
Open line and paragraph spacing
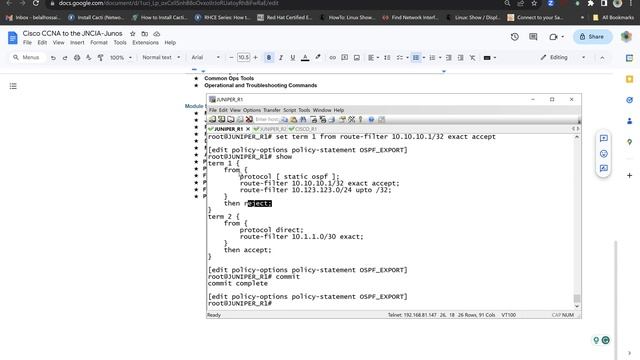387,58
